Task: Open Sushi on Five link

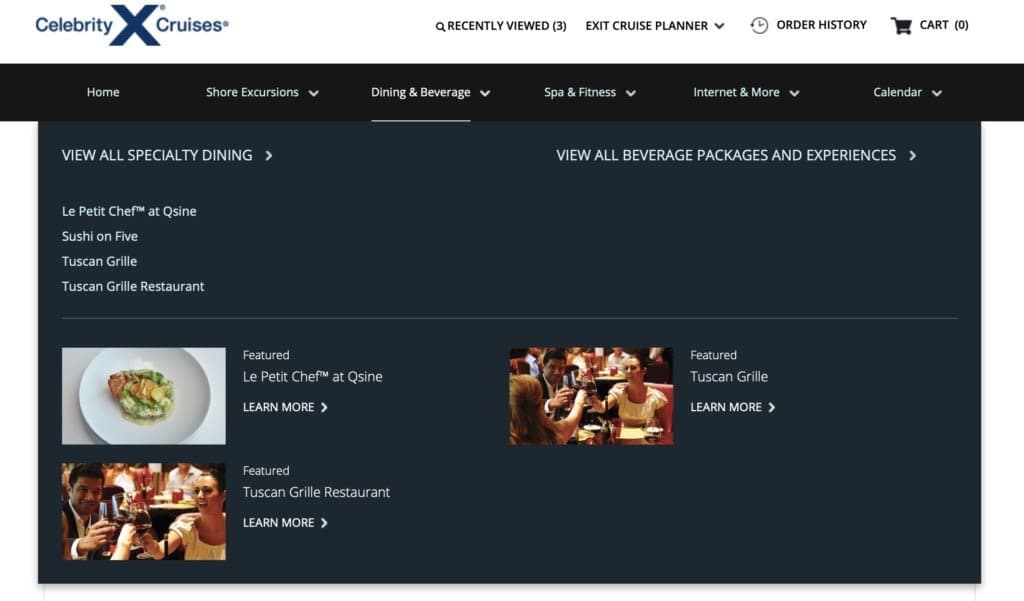Action: (100, 236)
